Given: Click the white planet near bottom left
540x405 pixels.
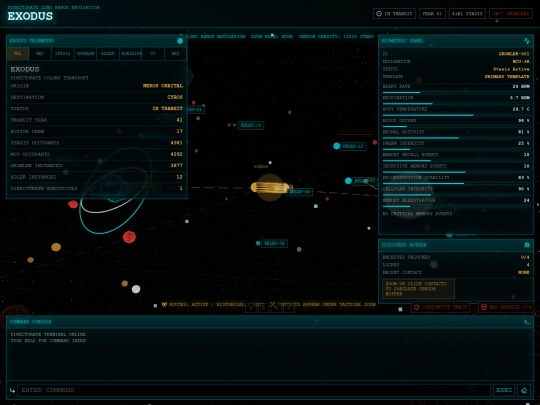Looking at the screenshot, I should (x=136, y=289).
